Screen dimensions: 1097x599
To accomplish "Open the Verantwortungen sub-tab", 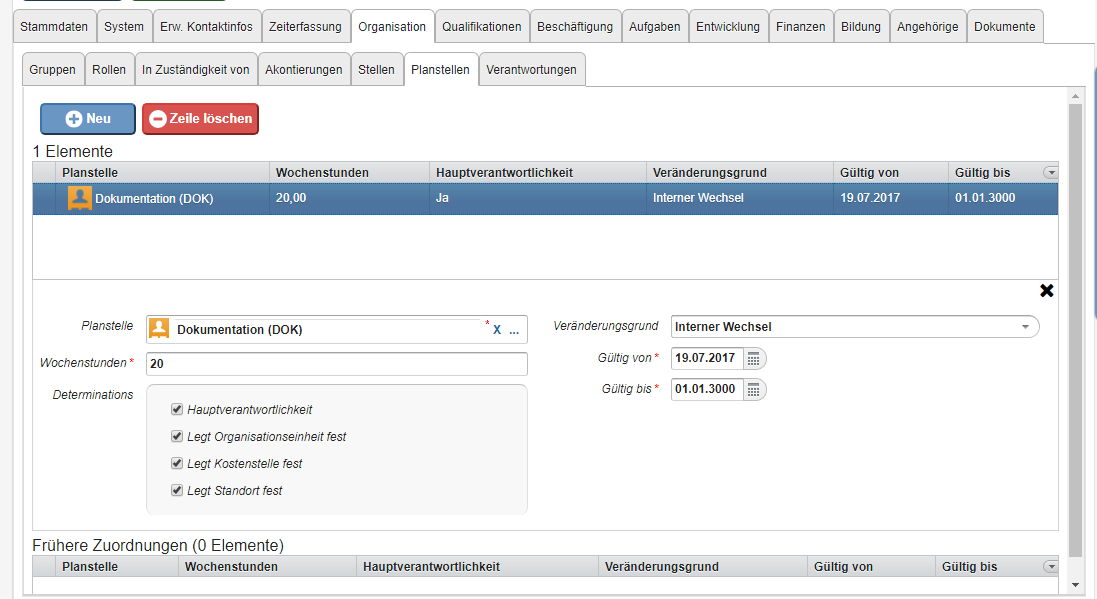I will point(531,70).
